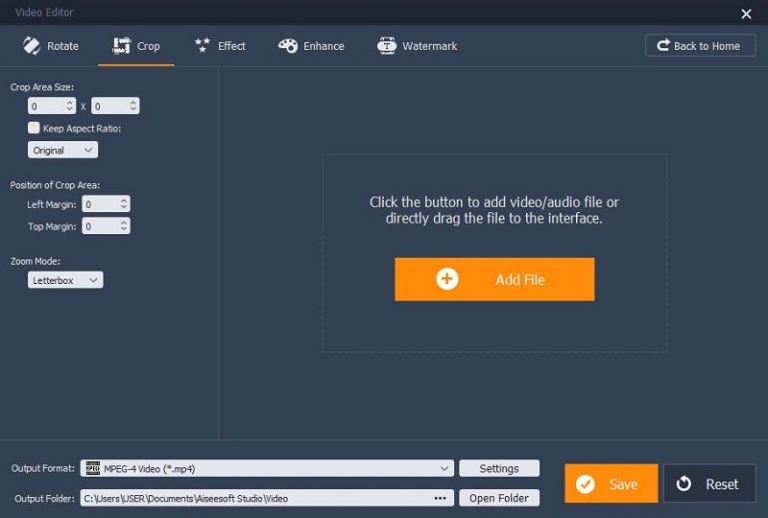Click the checkmark icon on Save
The height and width of the screenshot is (518, 768).
pyautogui.click(x=586, y=484)
